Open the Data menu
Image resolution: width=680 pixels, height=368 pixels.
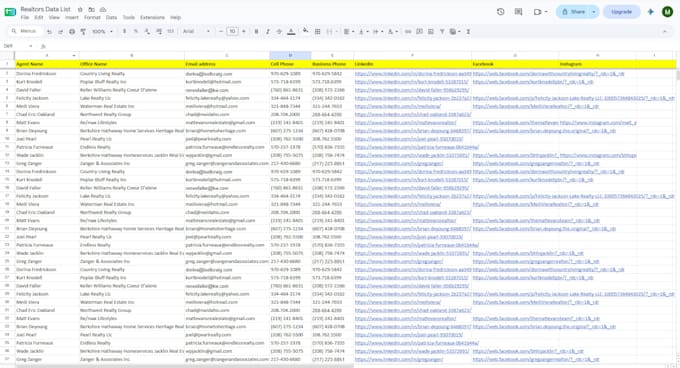(111, 18)
